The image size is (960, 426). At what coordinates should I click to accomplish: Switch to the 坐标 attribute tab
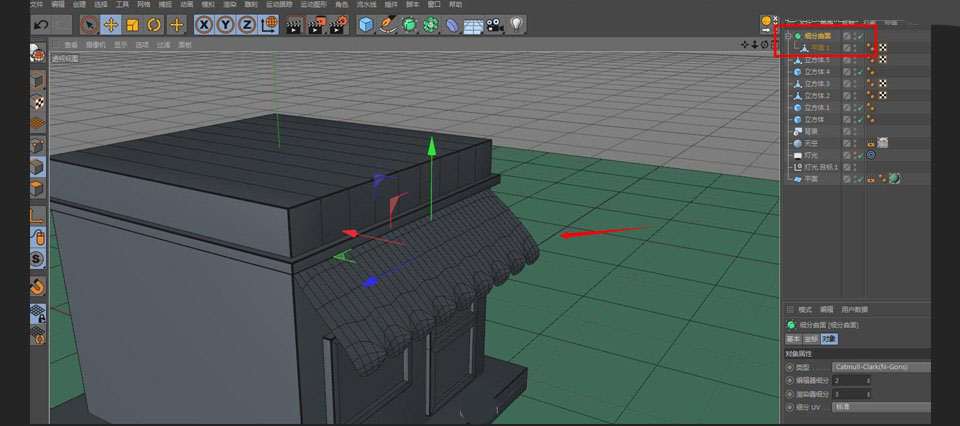pos(811,339)
